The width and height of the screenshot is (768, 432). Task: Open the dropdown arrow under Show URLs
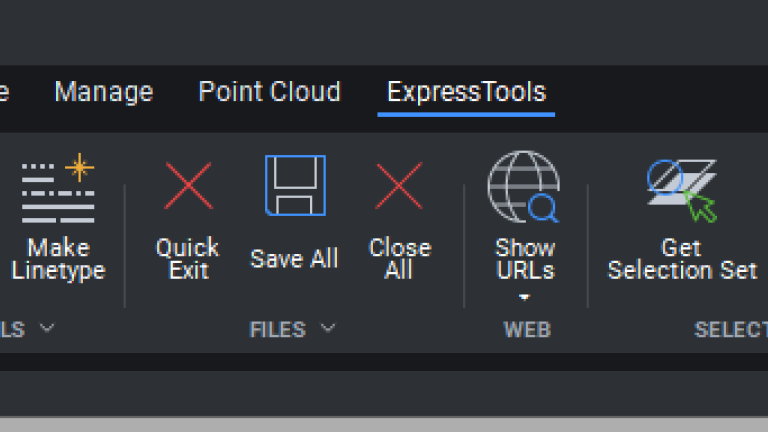[x=525, y=297]
